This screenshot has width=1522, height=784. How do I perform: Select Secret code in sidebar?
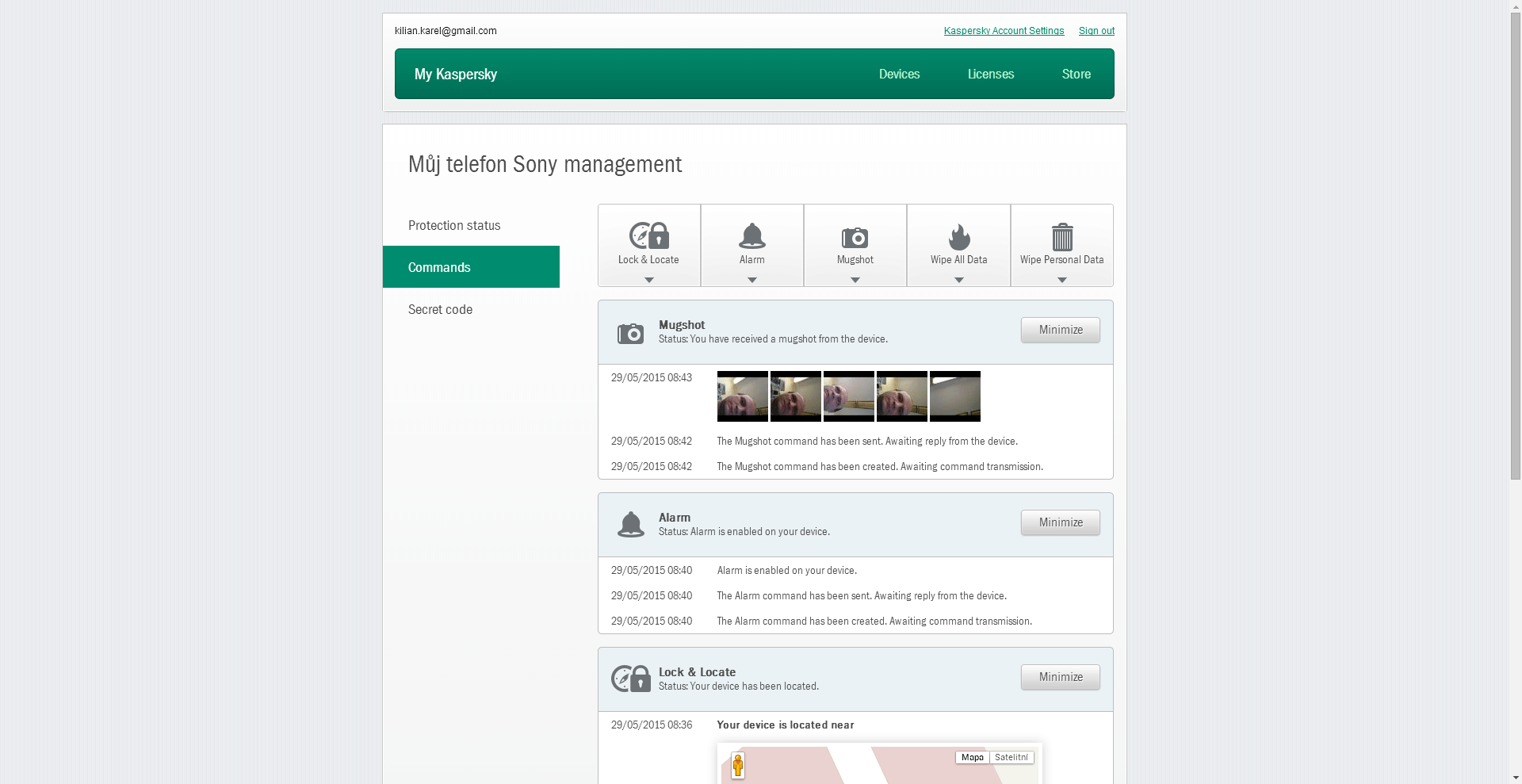click(471, 309)
